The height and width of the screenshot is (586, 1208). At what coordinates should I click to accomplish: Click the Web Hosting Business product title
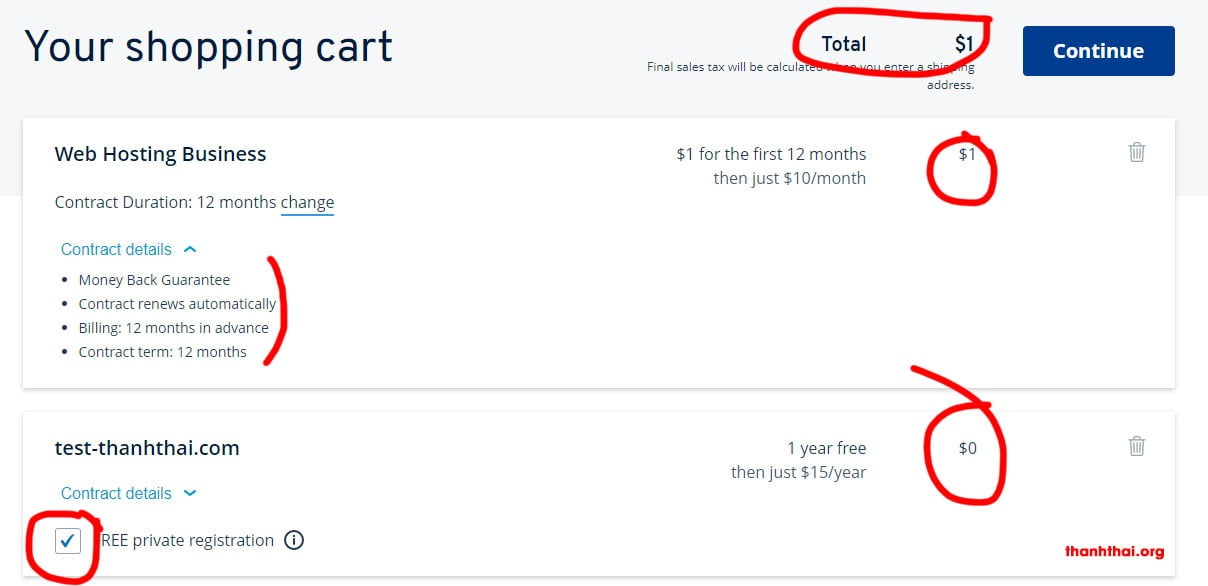(160, 154)
